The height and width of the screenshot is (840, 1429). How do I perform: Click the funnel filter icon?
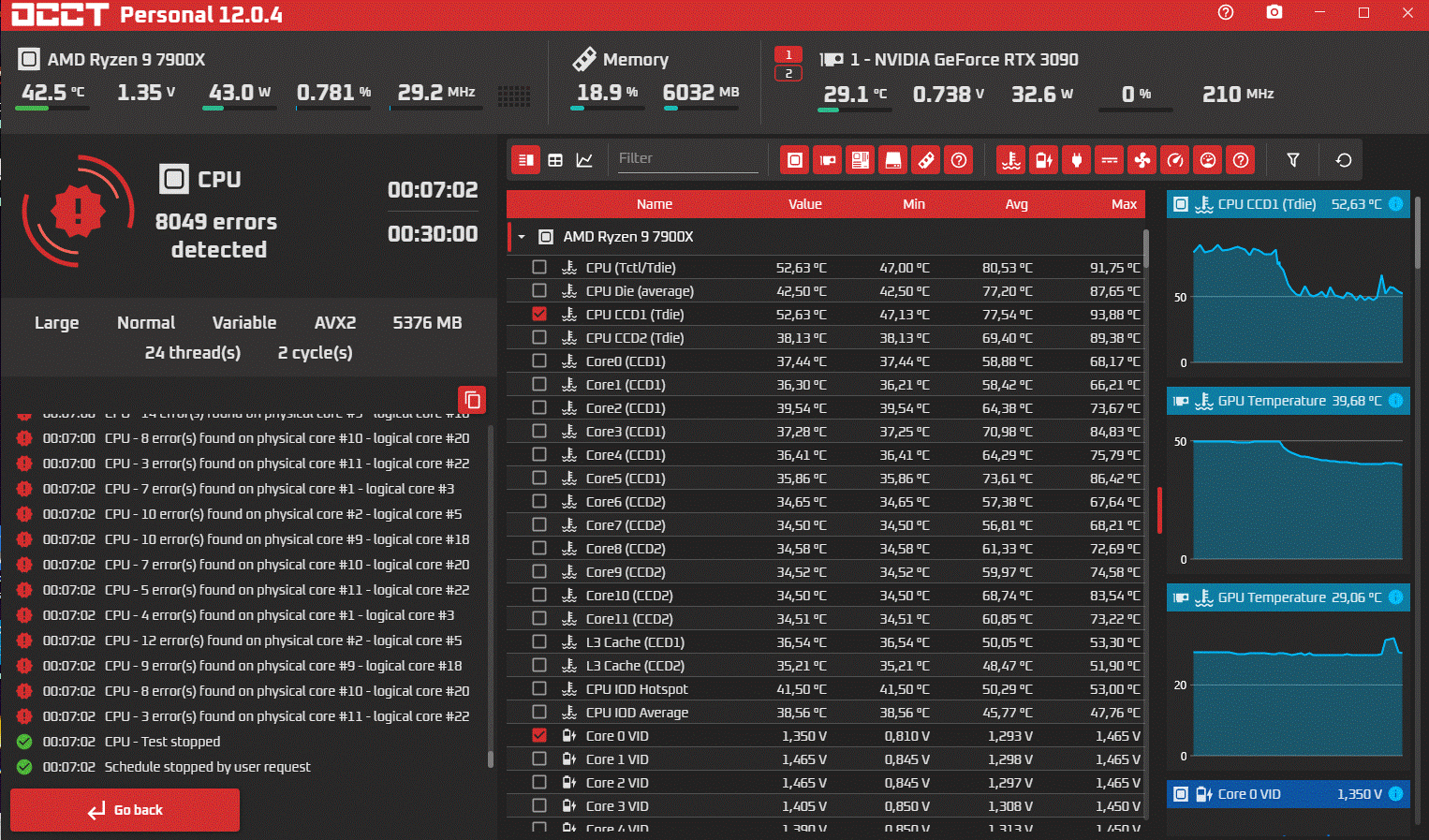coord(1293,160)
